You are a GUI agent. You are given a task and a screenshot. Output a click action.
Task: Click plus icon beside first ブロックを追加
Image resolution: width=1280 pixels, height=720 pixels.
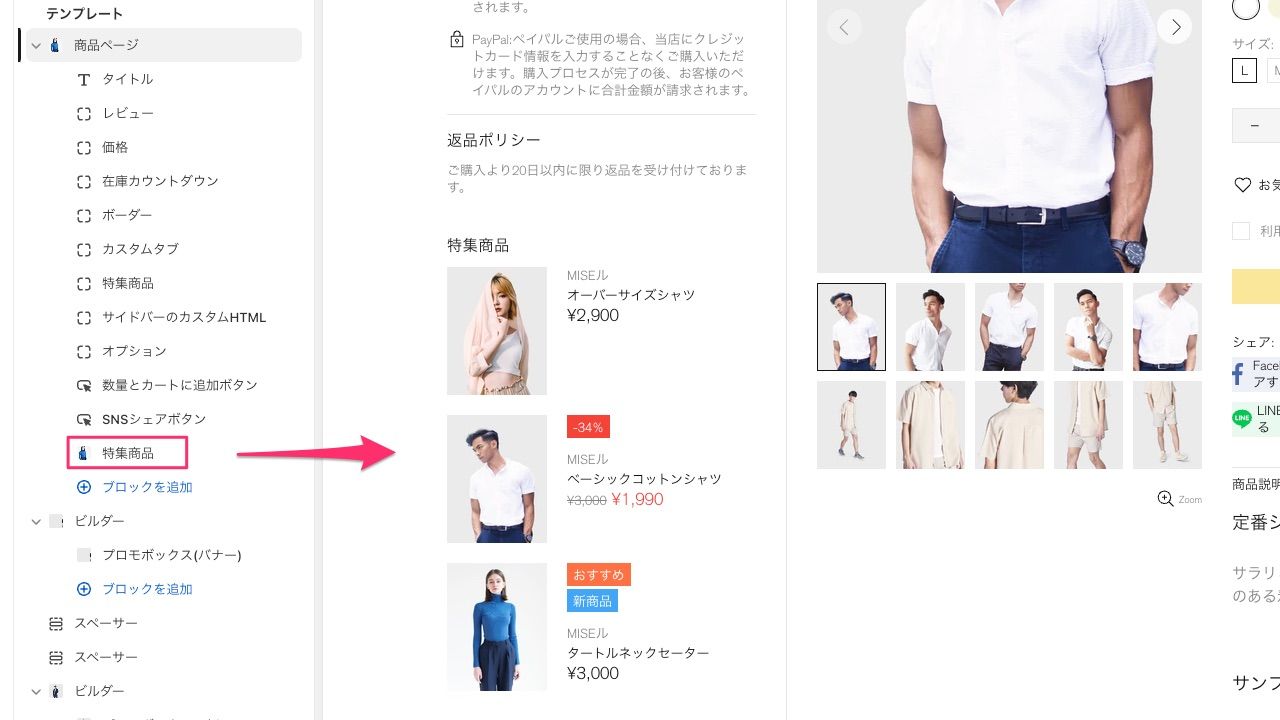[x=84, y=487]
